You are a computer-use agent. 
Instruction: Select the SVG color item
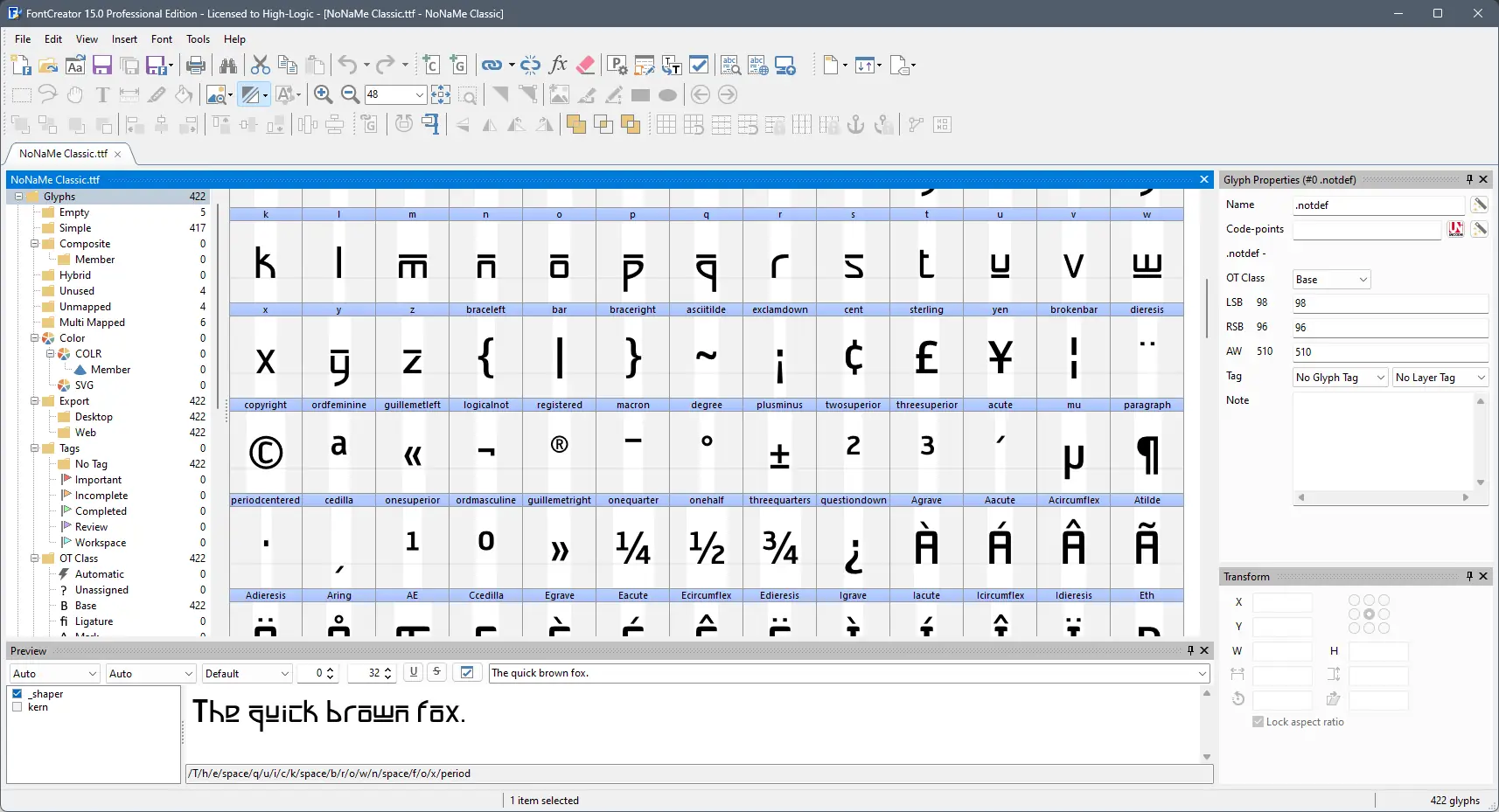click(84, 385)
